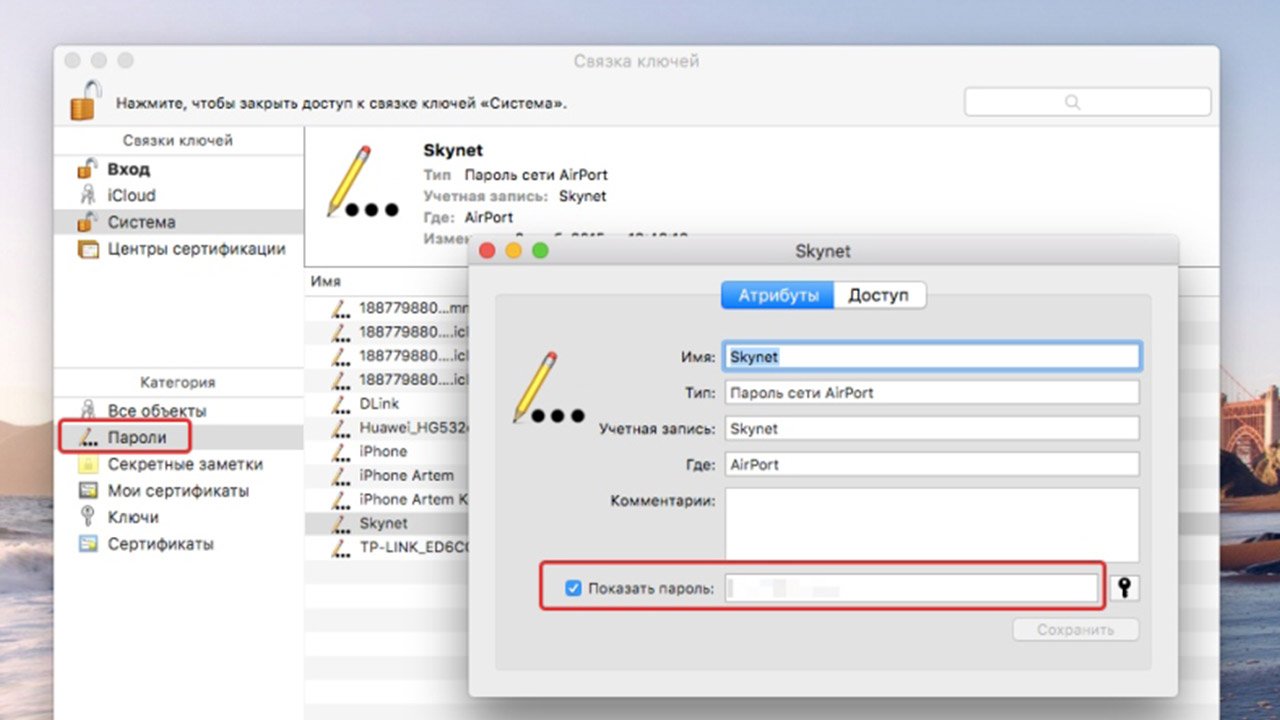Select the TP-LINK_ED6C password entry
The image size is (1280, 720).
coord(413,547)
